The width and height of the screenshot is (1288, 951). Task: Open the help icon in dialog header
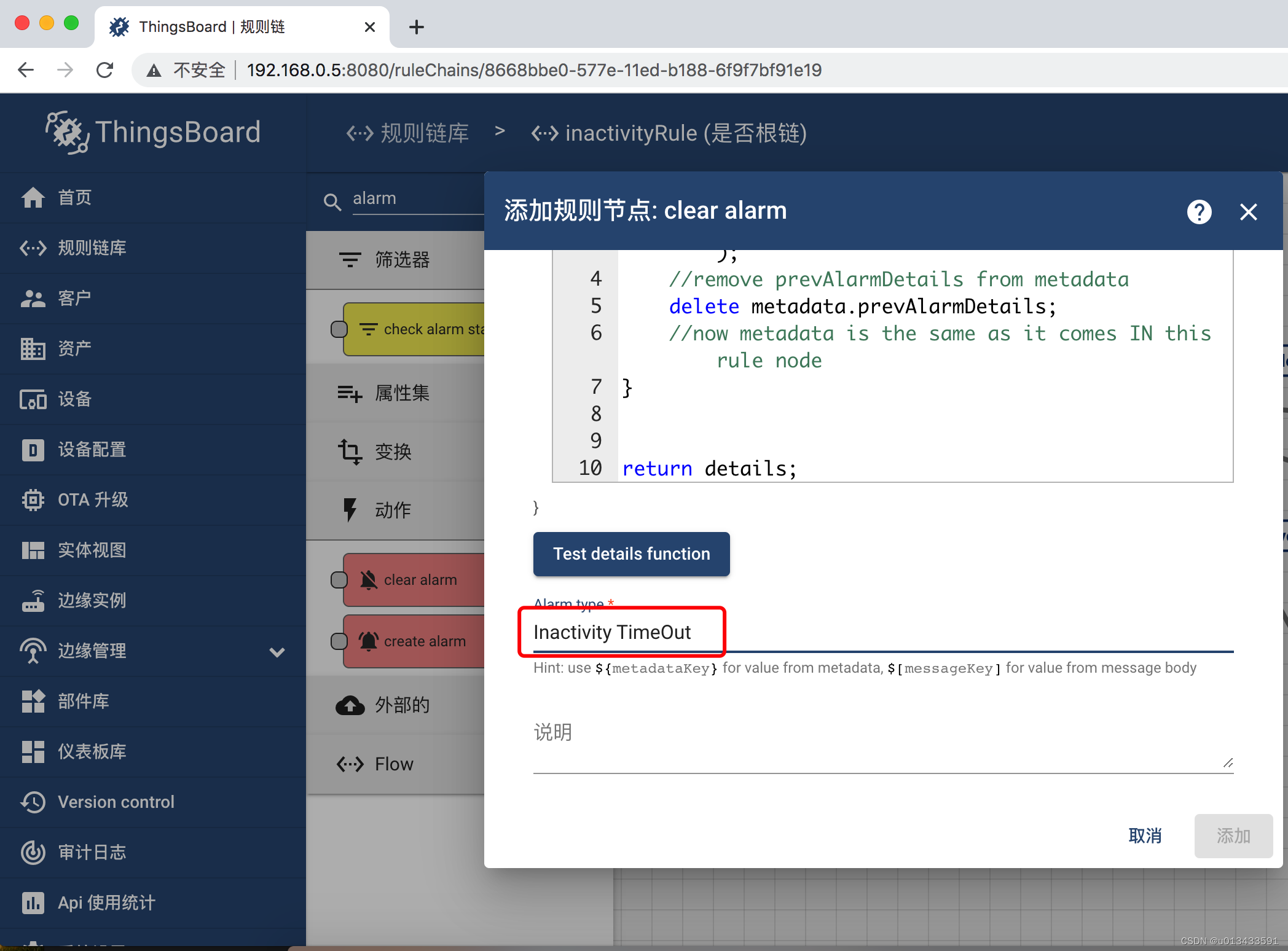click(1199, 212)
